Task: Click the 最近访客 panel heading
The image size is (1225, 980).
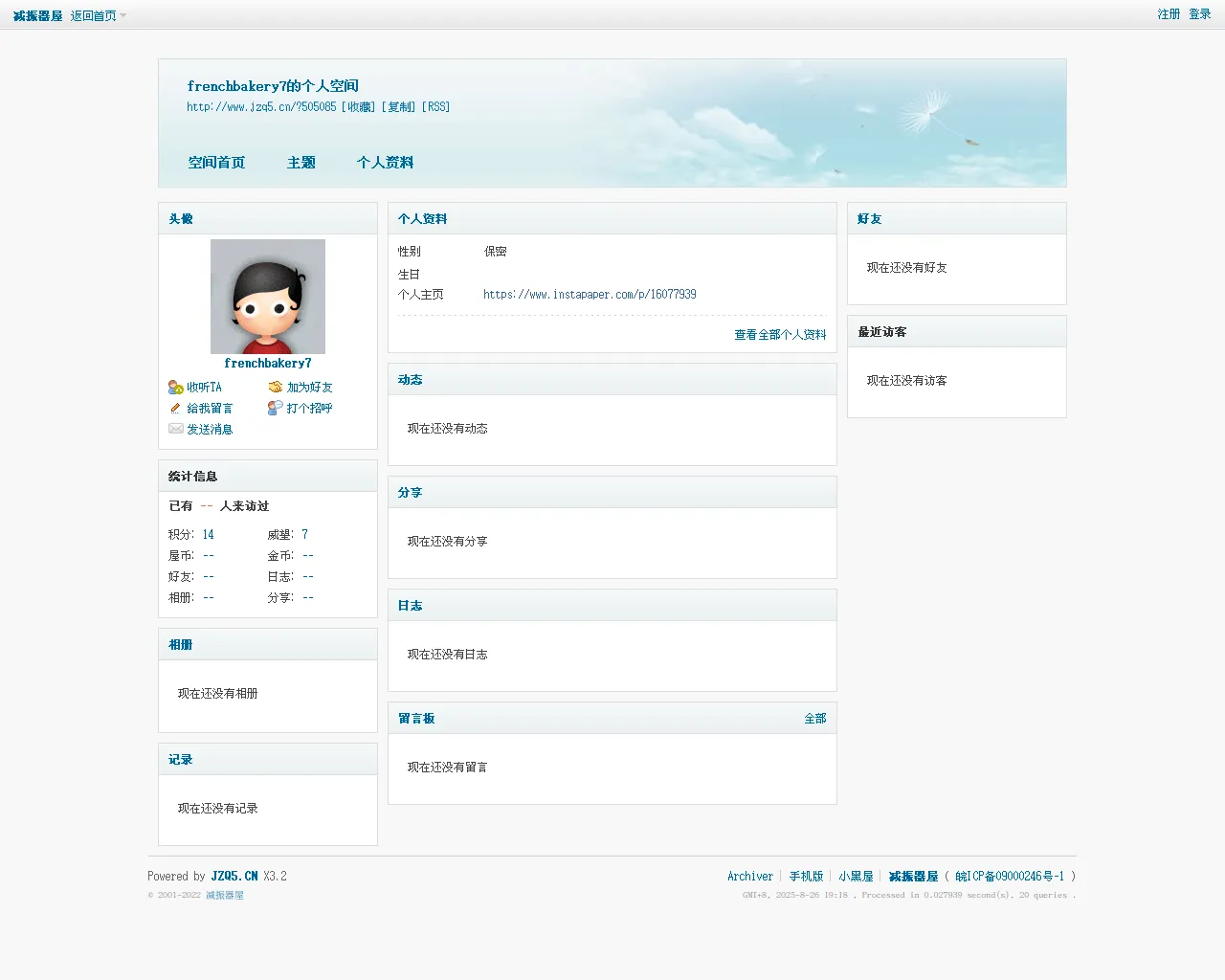Action: tap(882, 332)
